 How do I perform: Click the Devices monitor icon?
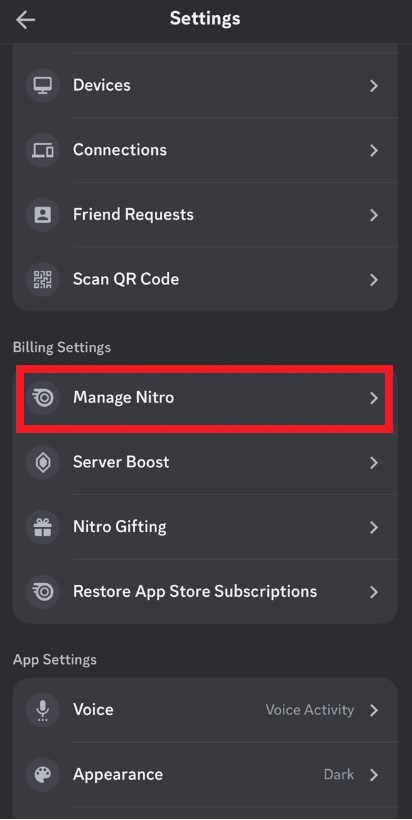click(x=42, y=85)
